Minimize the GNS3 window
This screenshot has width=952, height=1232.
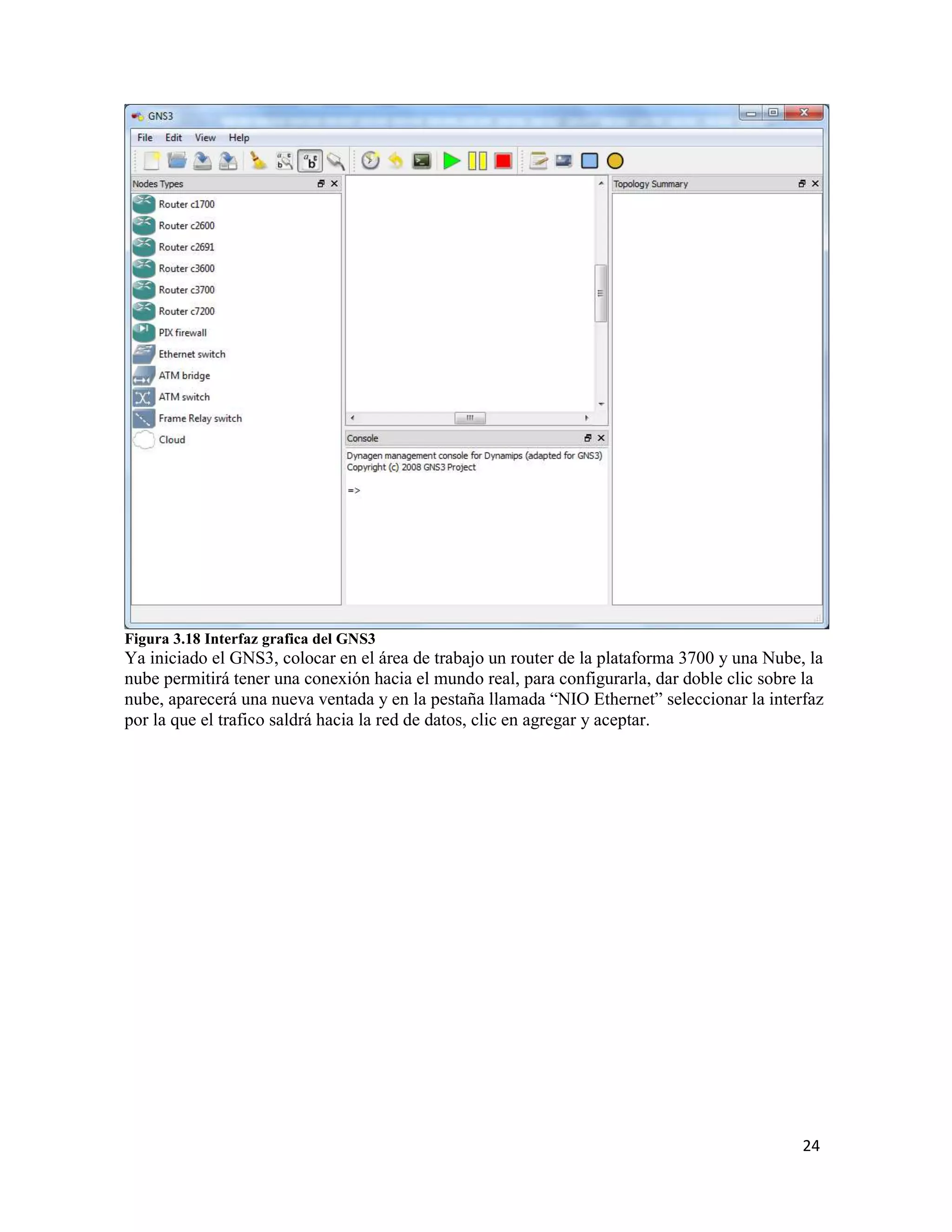click(751, 113)
